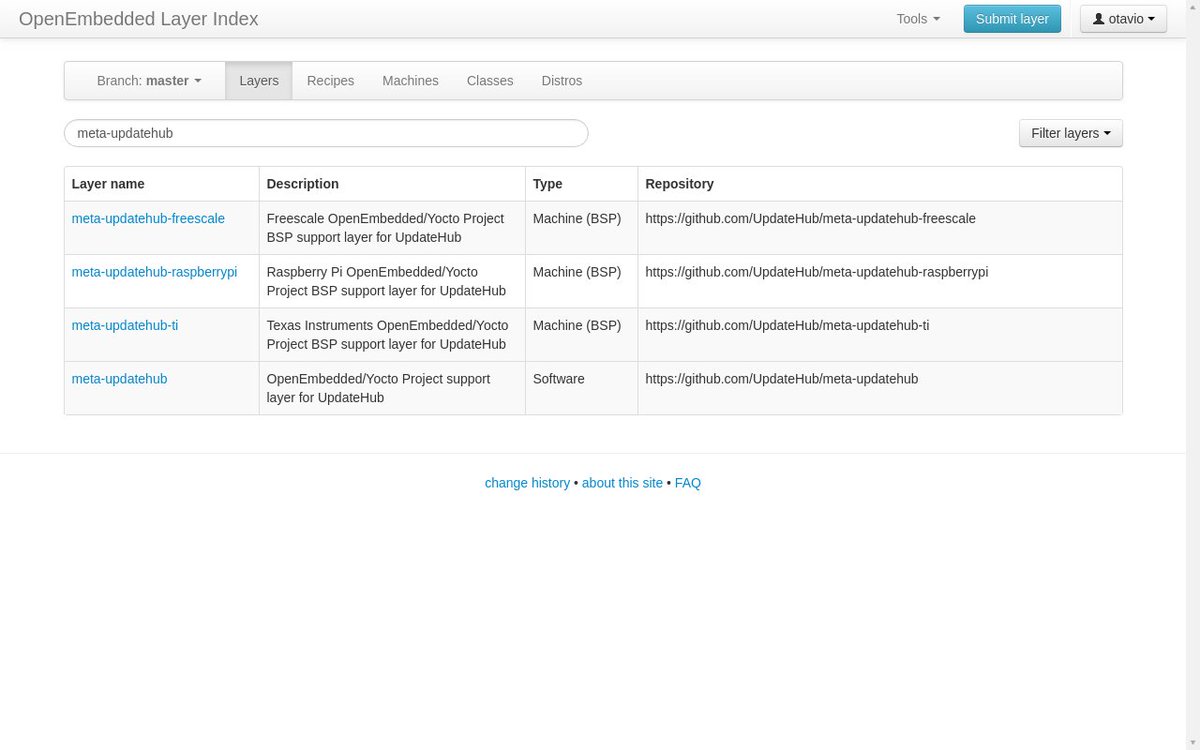Open the meta-updatehub software layer link
The width and height of the screenshot is (1200, 750).
click(x=120, y=379)
